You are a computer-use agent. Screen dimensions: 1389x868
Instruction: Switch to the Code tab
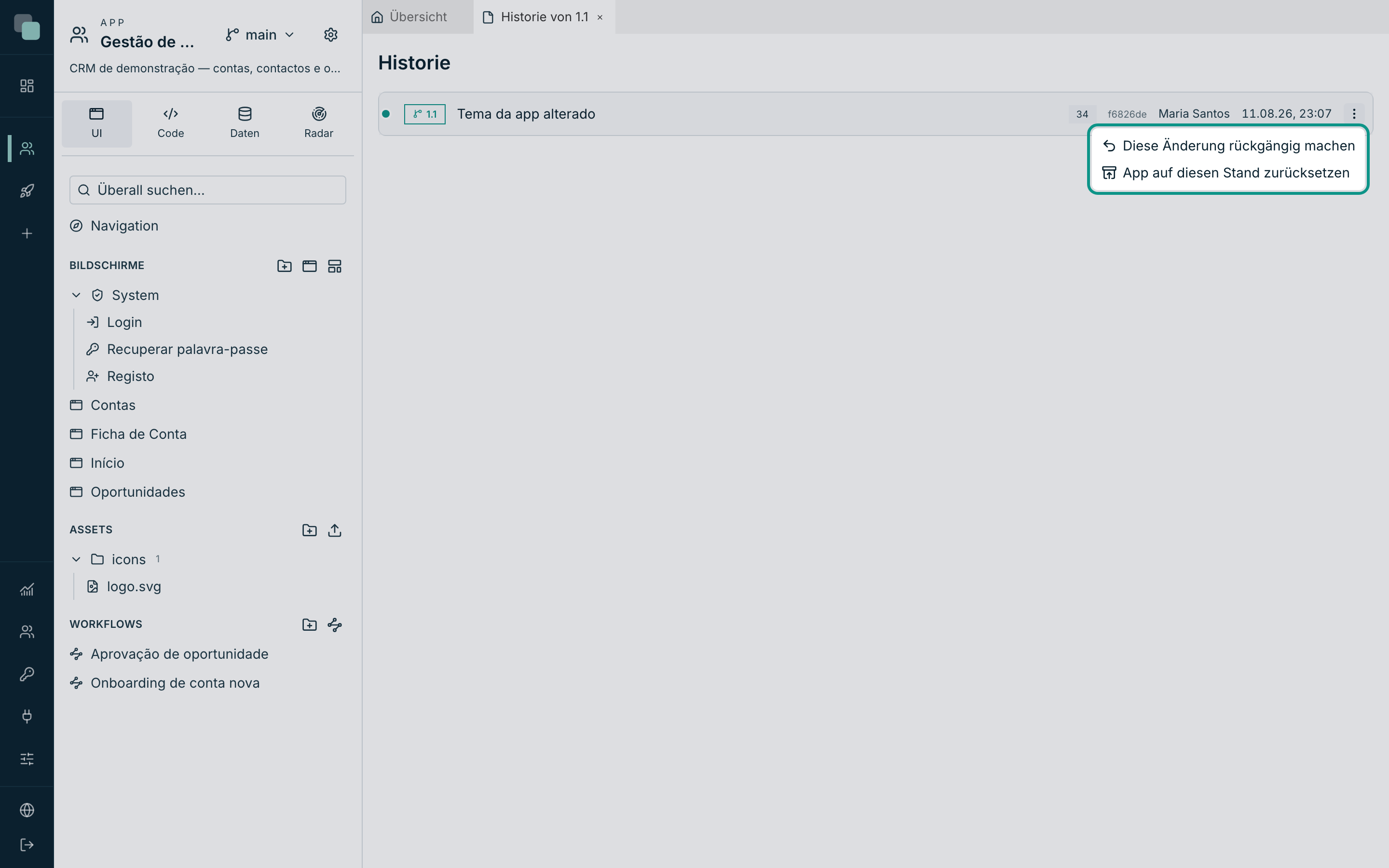tap(170, 123)
